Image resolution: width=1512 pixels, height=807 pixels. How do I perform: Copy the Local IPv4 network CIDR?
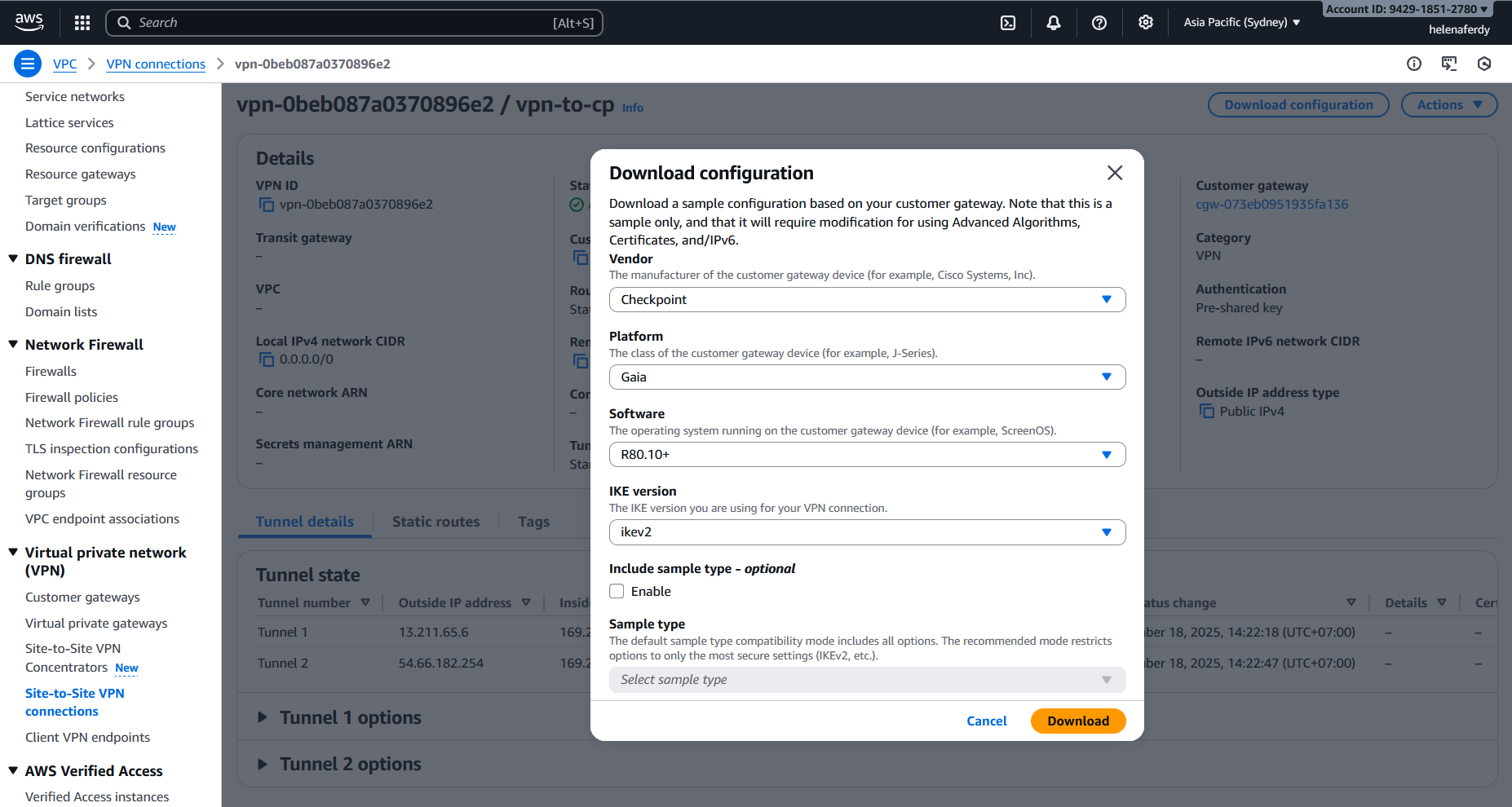(x=266, y=359)
